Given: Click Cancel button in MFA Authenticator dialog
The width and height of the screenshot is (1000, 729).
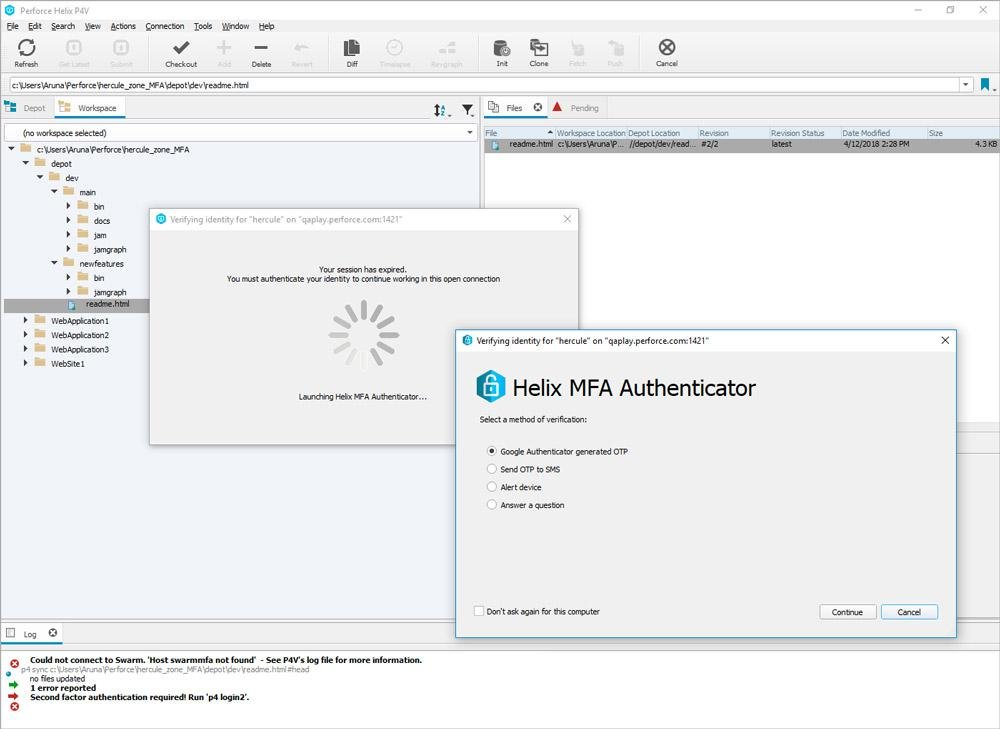Looking at the screenshot, I should 909,612.
